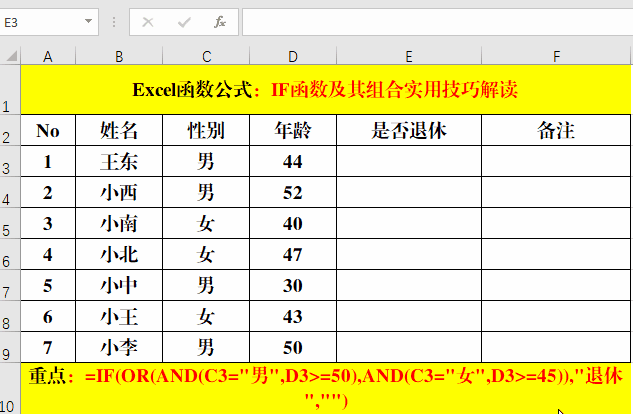Select row 7 header
This screenshot has height=414, width=633.
click(10, 285)
